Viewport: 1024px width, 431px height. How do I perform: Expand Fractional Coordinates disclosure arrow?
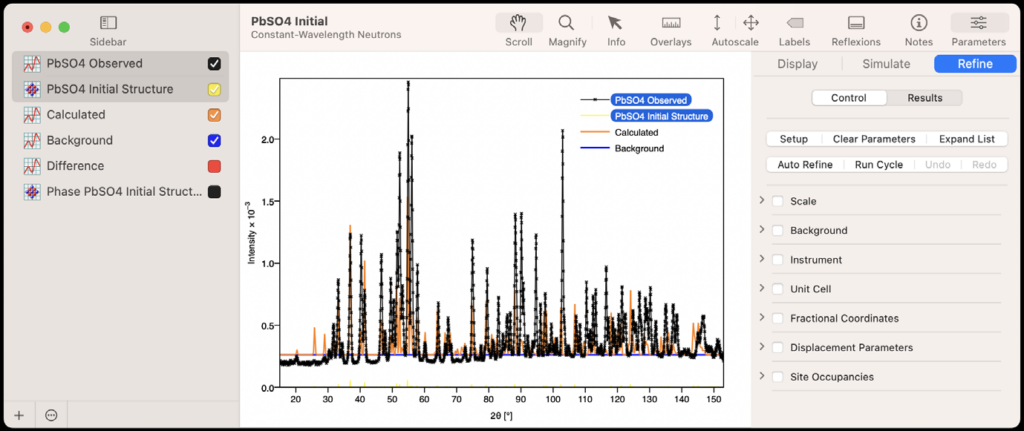click(762, 318)
